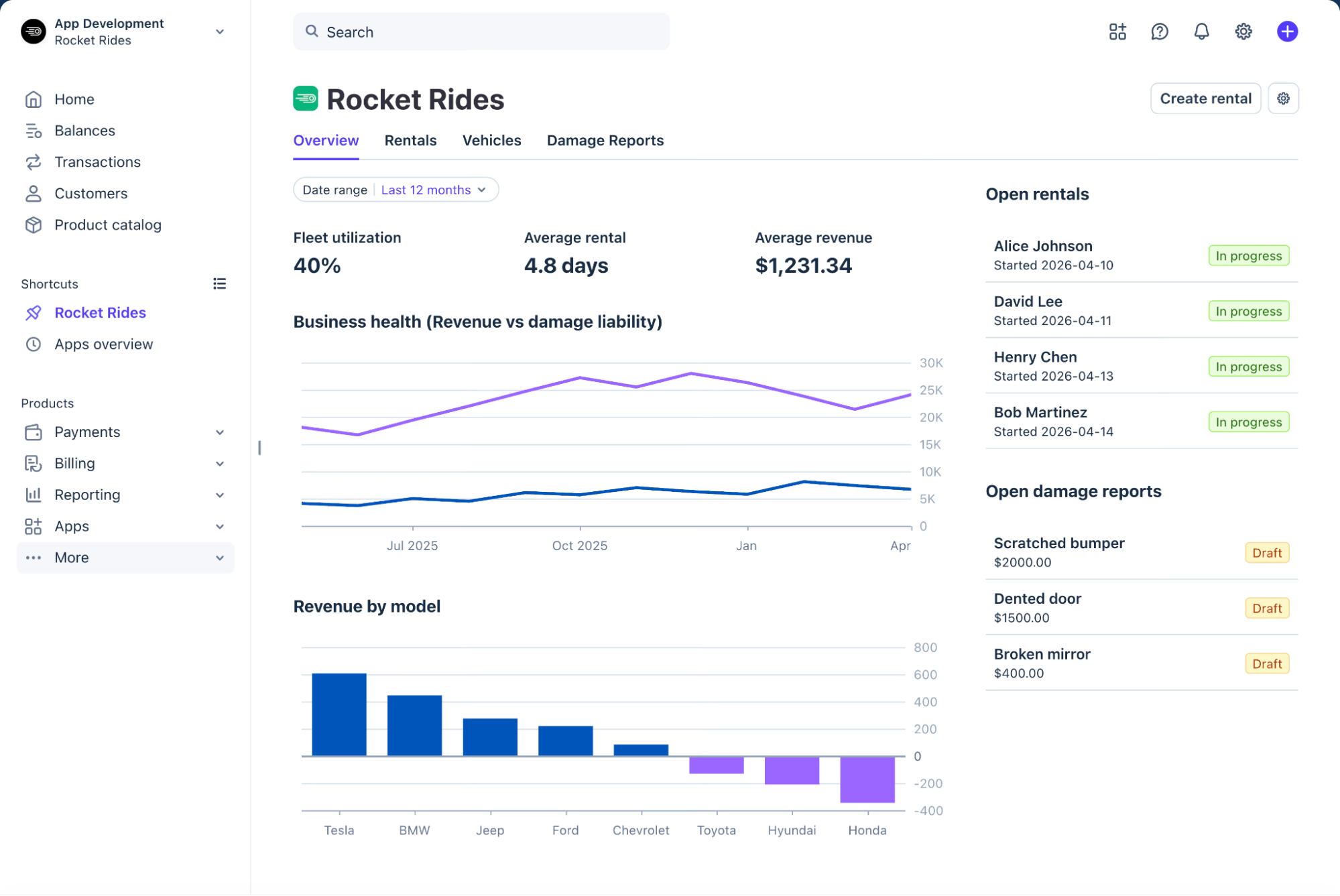Image resolution: width=1340 pixels, height=896 pixels.
Task: Open the App Development account switcher
Action: (x=124, y=31)
